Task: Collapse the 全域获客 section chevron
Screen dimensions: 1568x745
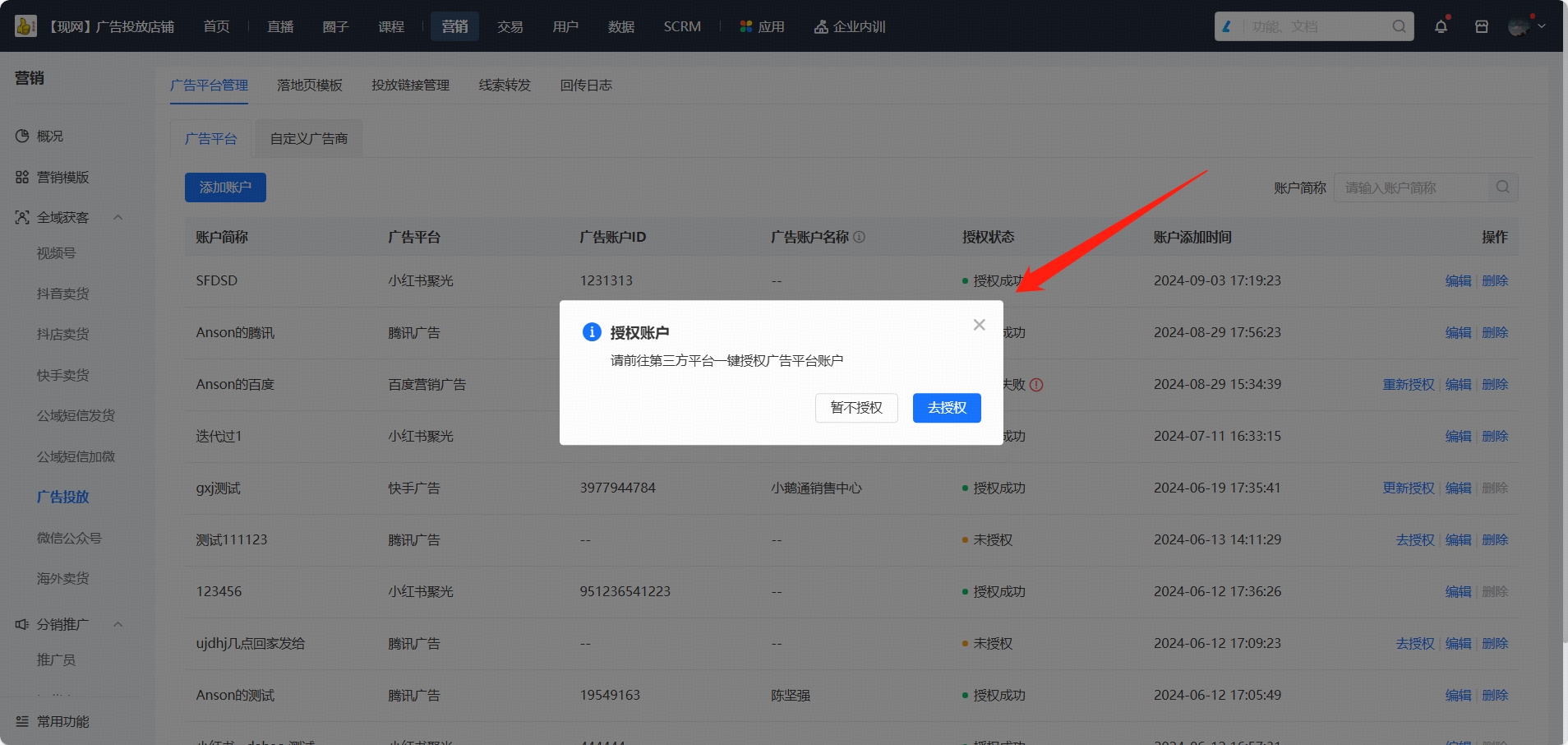Action: tap(118, 217)
